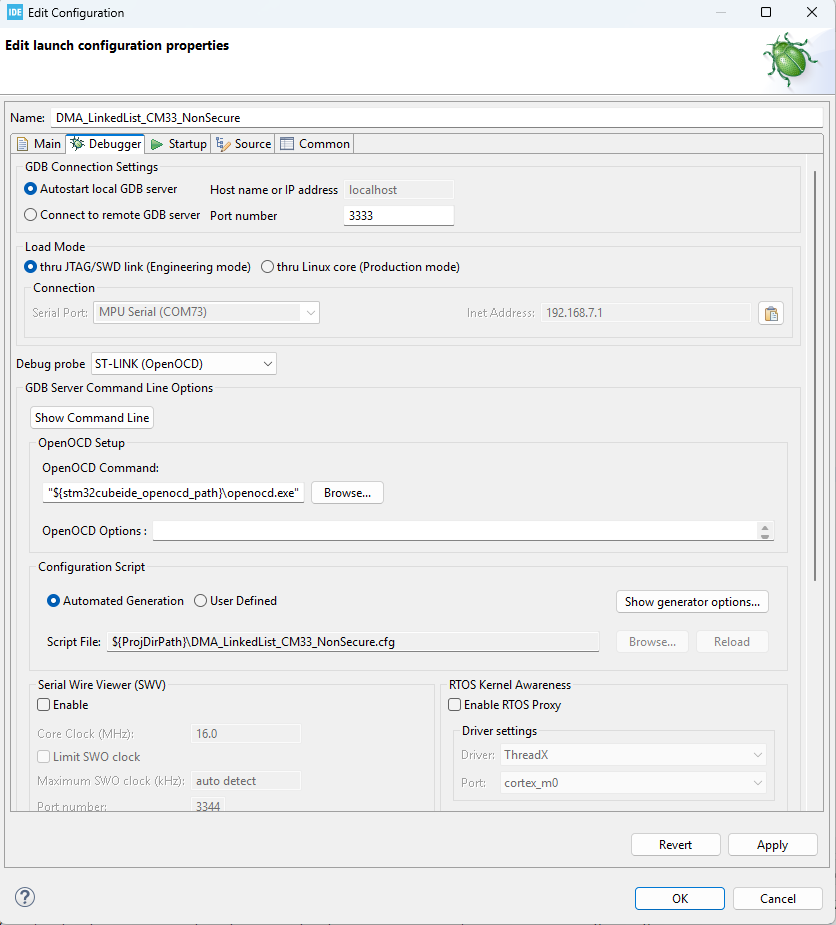Open the RTOS Port cortex_m0 dropdown

[633, 783]
